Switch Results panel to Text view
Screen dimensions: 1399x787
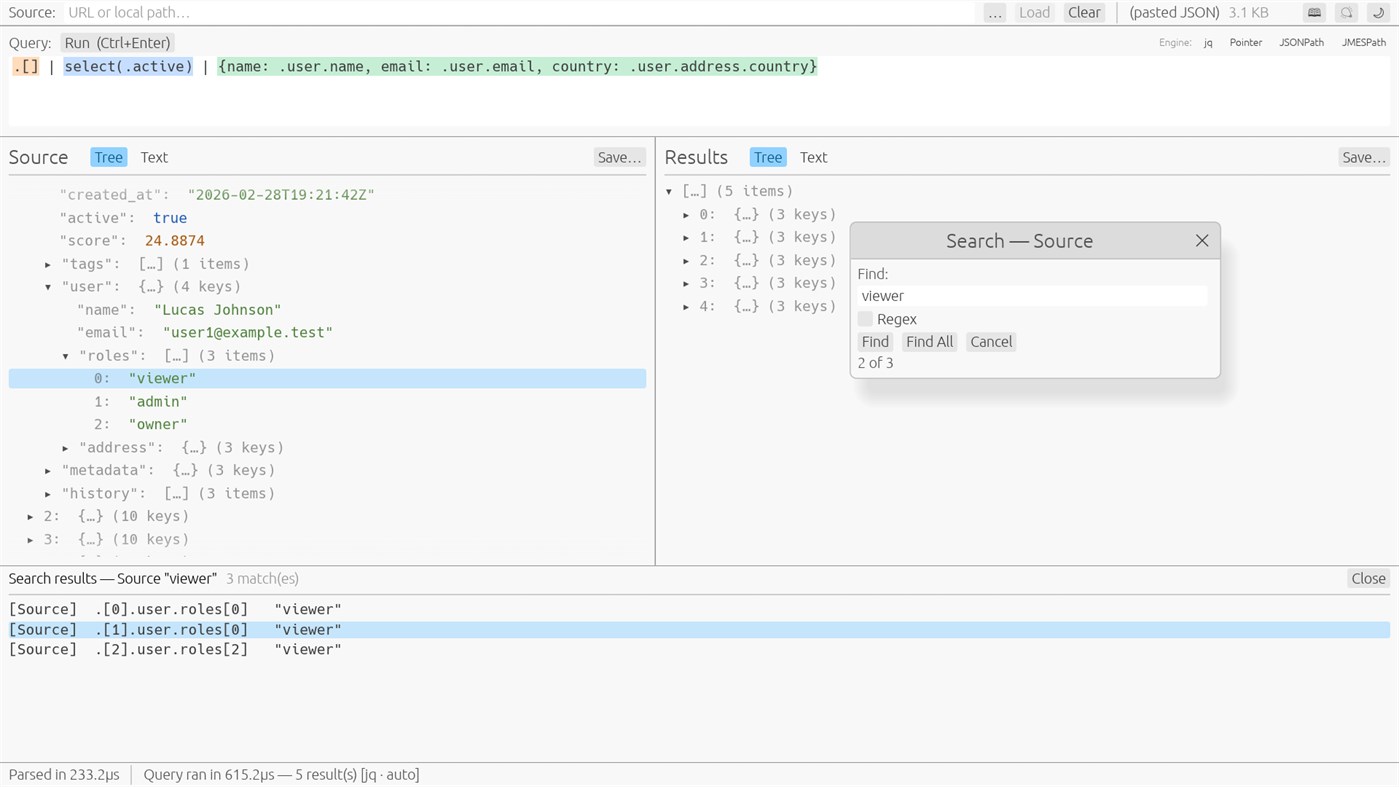814,157
